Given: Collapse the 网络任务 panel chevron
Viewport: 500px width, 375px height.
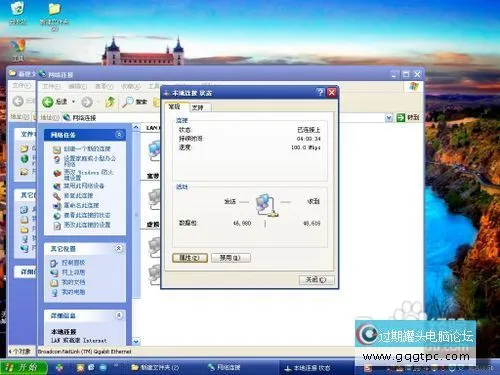Looking at the screenshot, I should click(119, 134).
